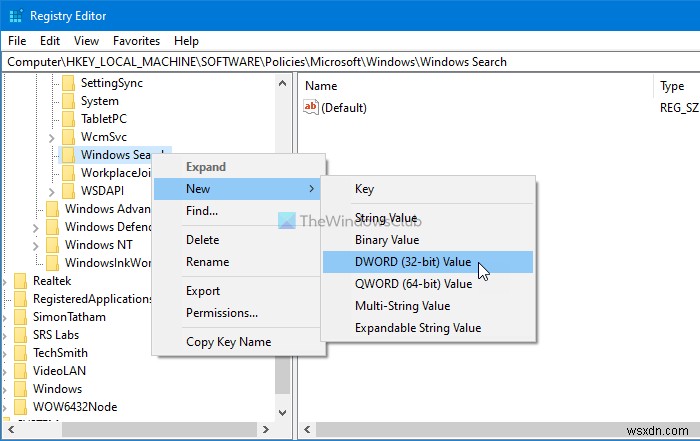Image resolution: width=700 pixels, height=441 pixels.
Task: Click the Type column header
Action: click(x=672, y=86)
